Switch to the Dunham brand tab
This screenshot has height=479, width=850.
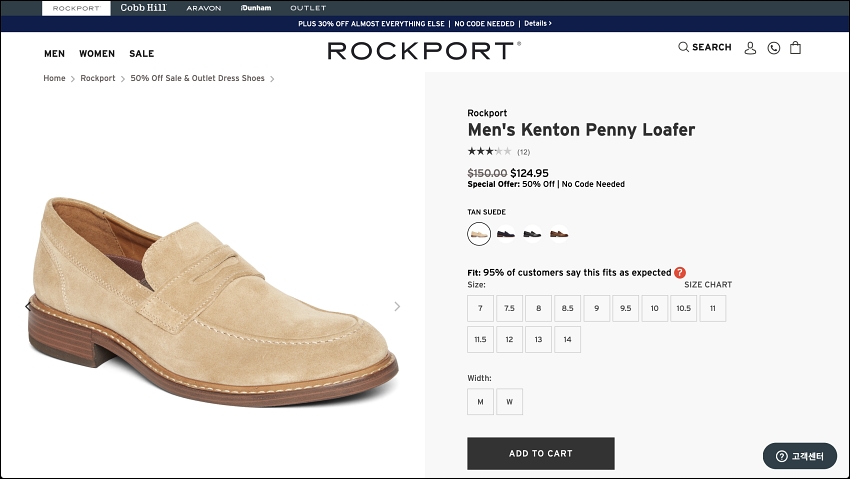[x=256, y=8]
